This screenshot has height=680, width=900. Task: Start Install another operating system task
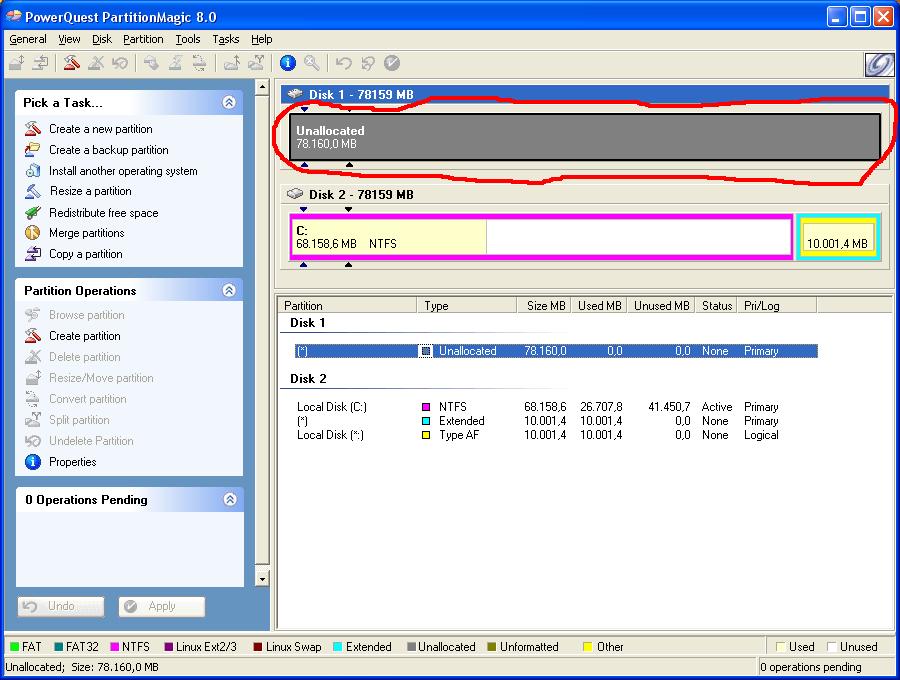[x=123, y=170]
